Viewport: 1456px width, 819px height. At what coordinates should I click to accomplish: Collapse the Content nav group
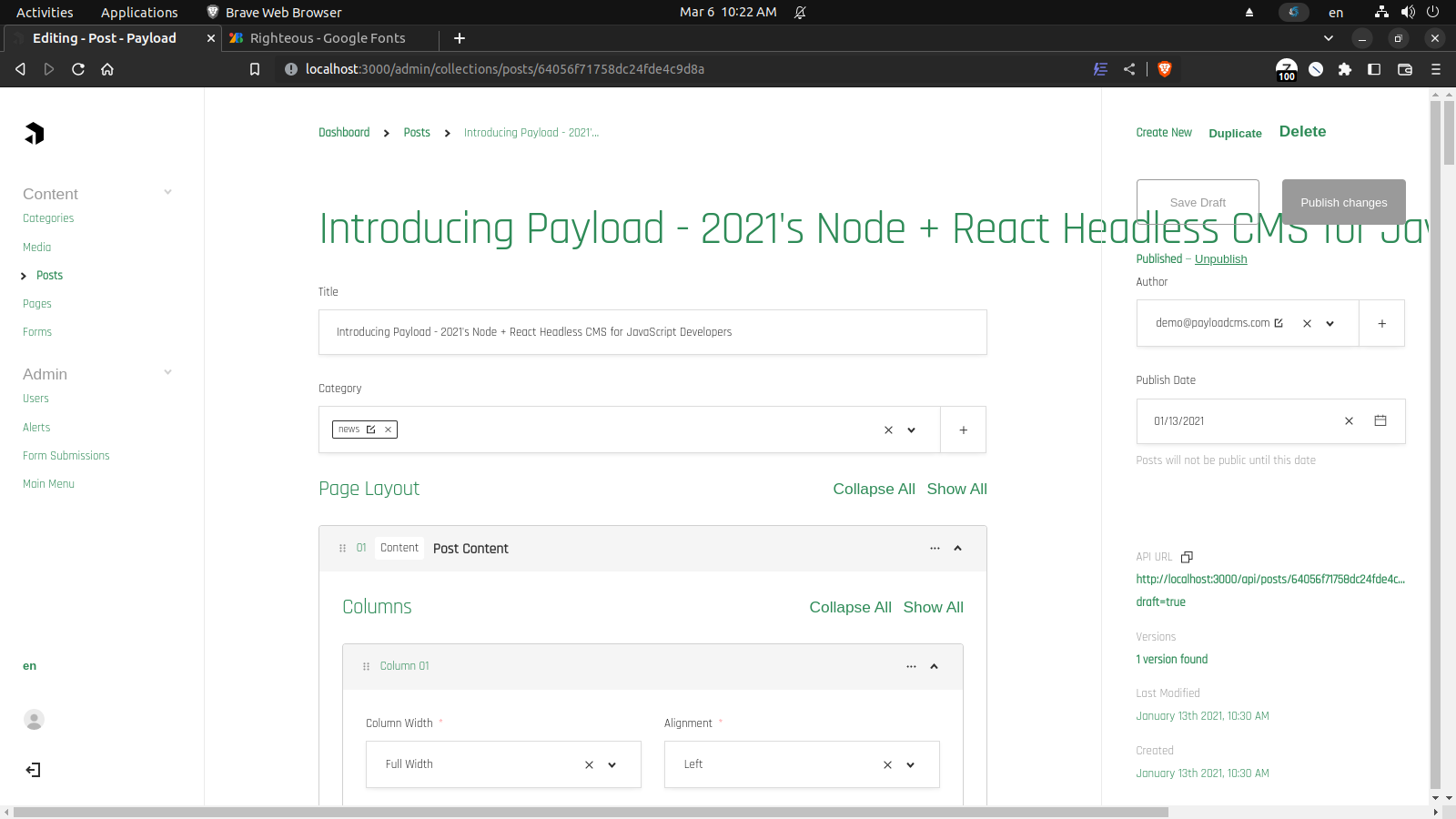[x=167, y=192]
